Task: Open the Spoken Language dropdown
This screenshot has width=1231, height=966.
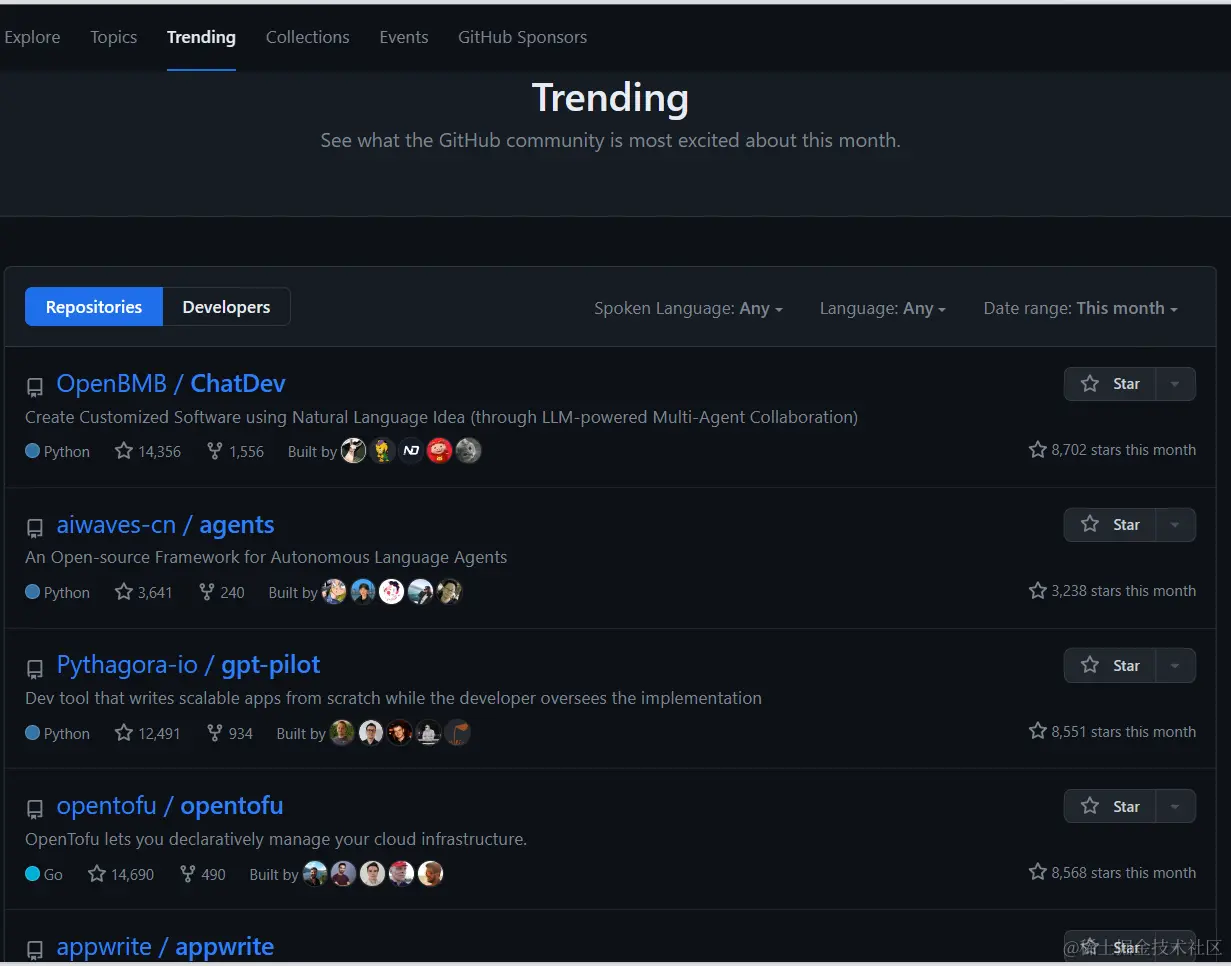Action: pos(688,308)
